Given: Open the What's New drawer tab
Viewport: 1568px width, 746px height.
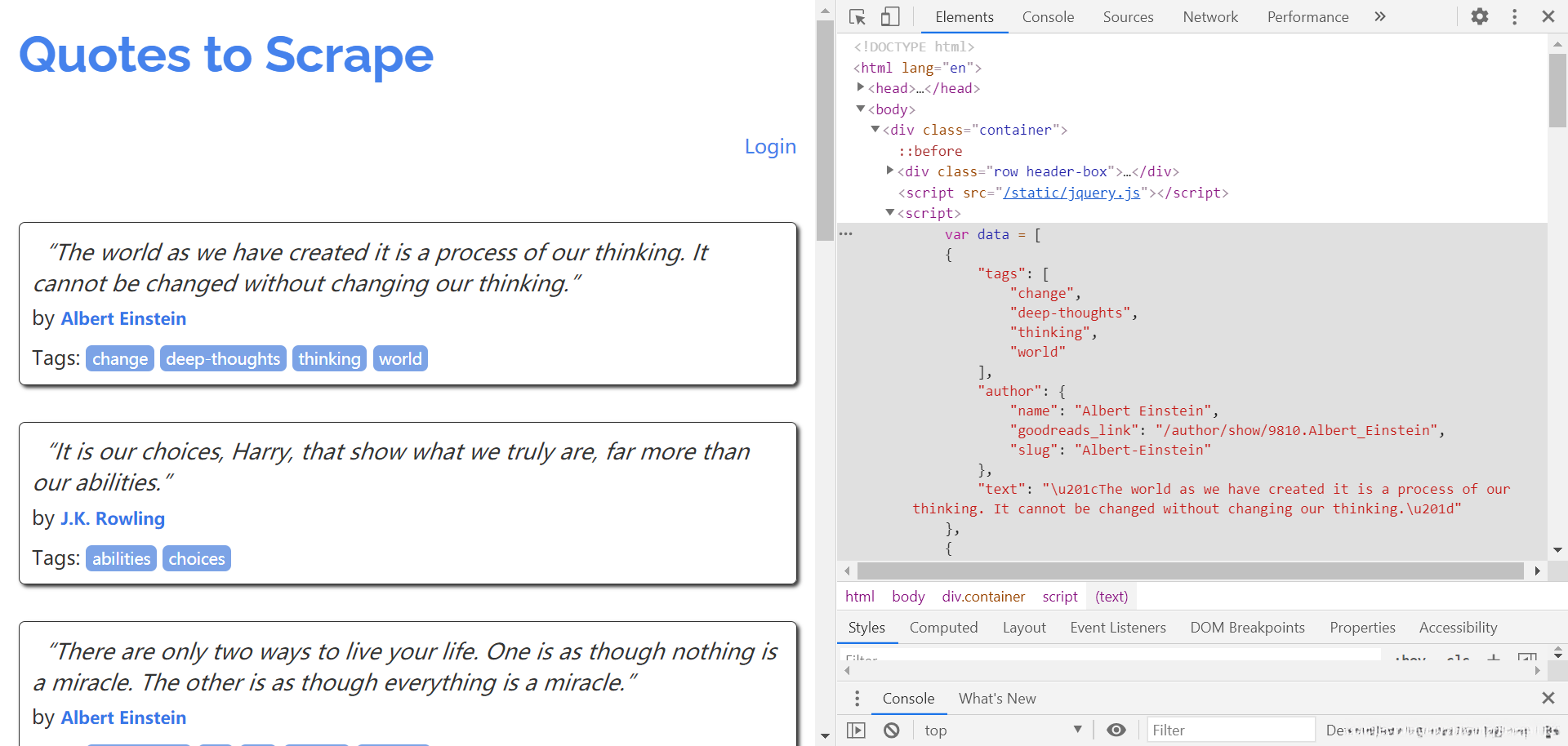Looking at the screenshot, I should pos(997,699).
